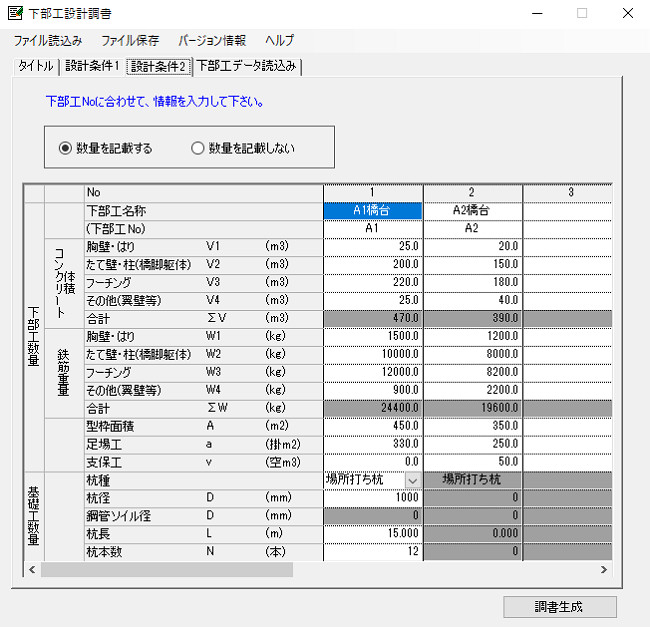Click the A2 下部工No cell
Image resolution: width=650 pixels, height=627 pixels.
coord(473,229)
